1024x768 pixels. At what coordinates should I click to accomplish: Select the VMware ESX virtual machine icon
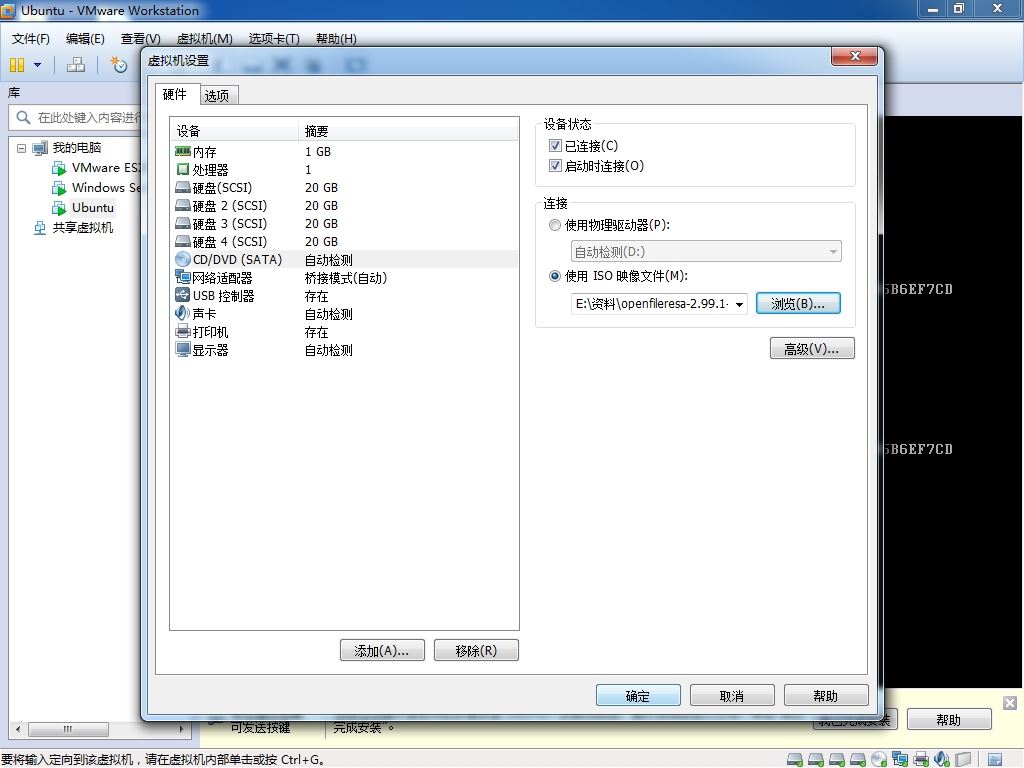tap(59, 168)
